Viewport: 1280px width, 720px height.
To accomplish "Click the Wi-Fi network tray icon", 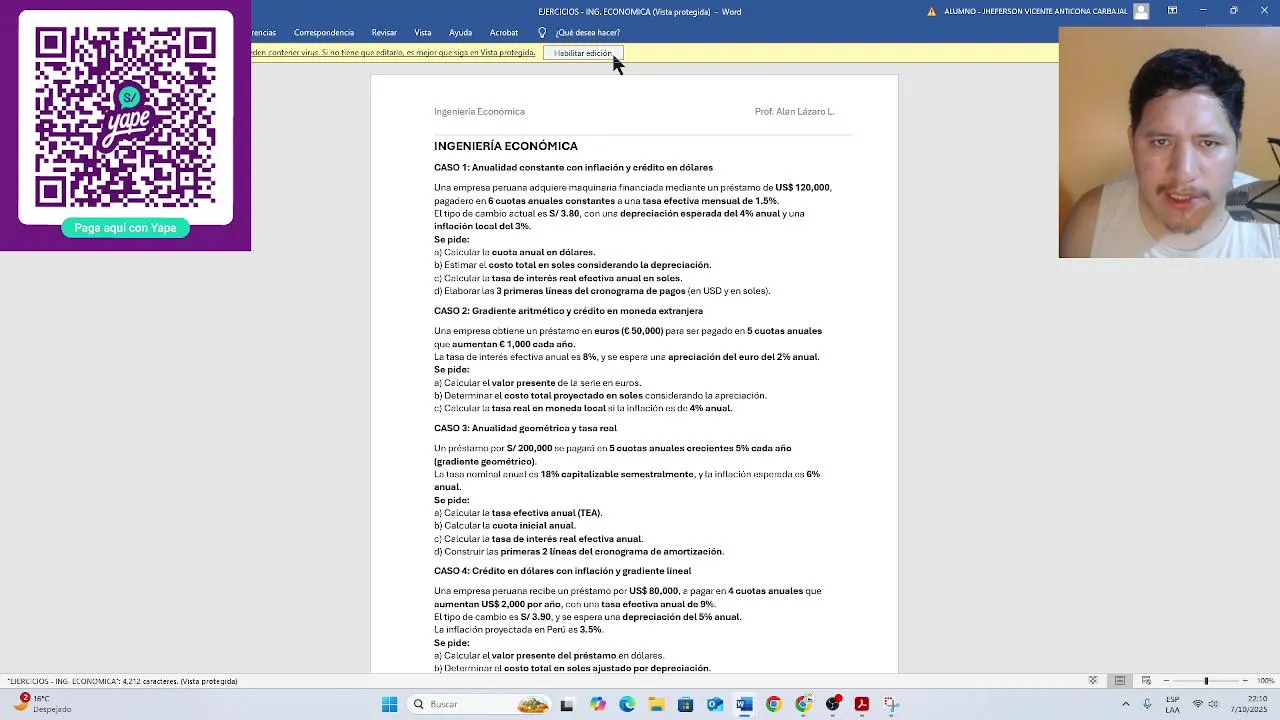I will tap(1198, 704).
